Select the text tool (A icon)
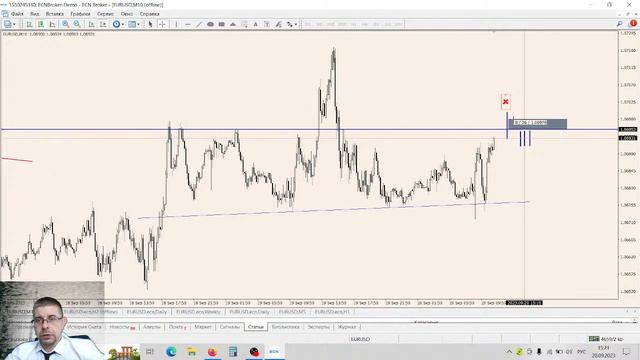Viewport: 640px width, 360px height. tap(256, 24)
